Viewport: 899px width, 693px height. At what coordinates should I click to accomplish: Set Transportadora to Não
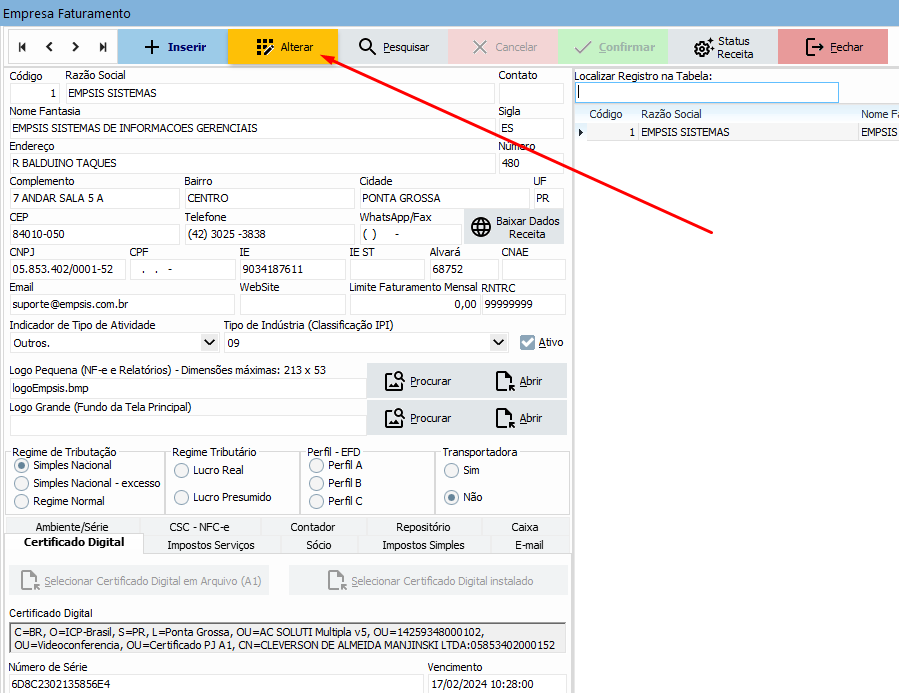pyautogui.click(x=451, y=497)
